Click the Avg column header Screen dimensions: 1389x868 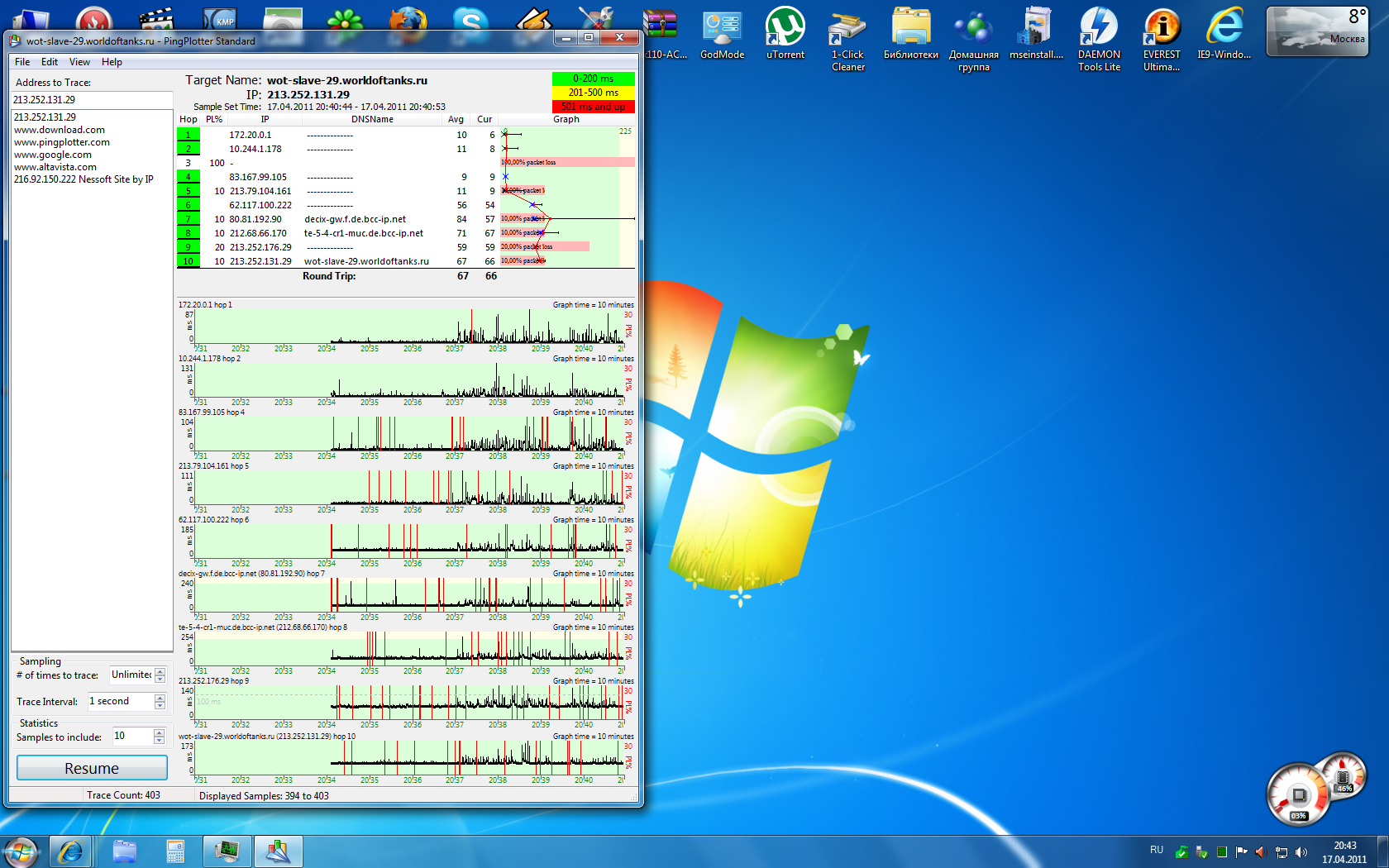coord(456,119)
